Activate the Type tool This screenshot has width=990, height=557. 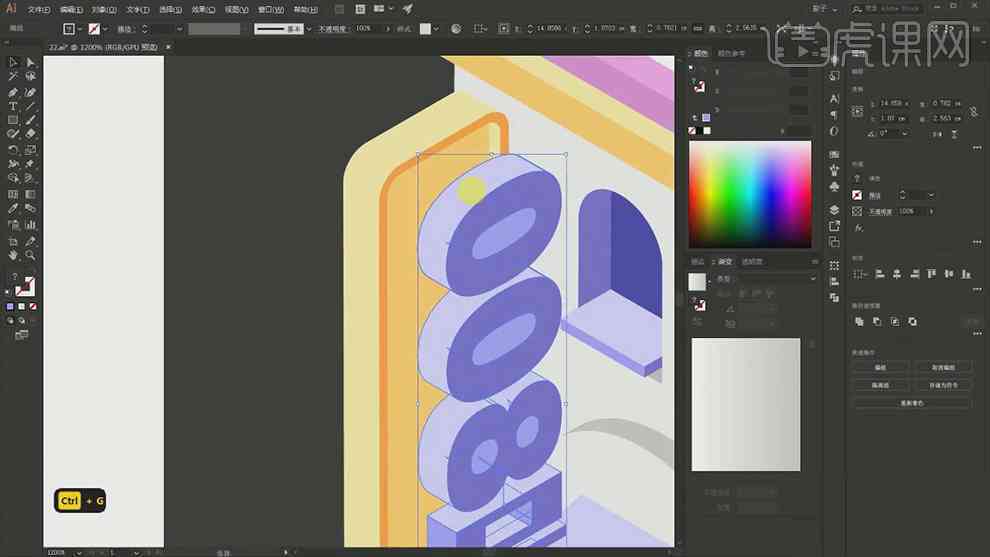click(x=13, y=106)
